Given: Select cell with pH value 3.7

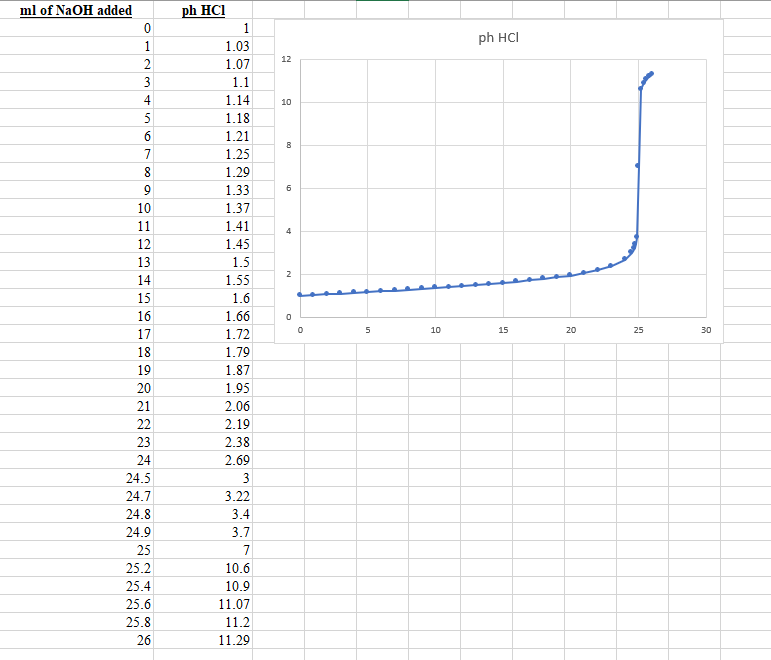Looking at the screenshot, I should coord(203,532).
